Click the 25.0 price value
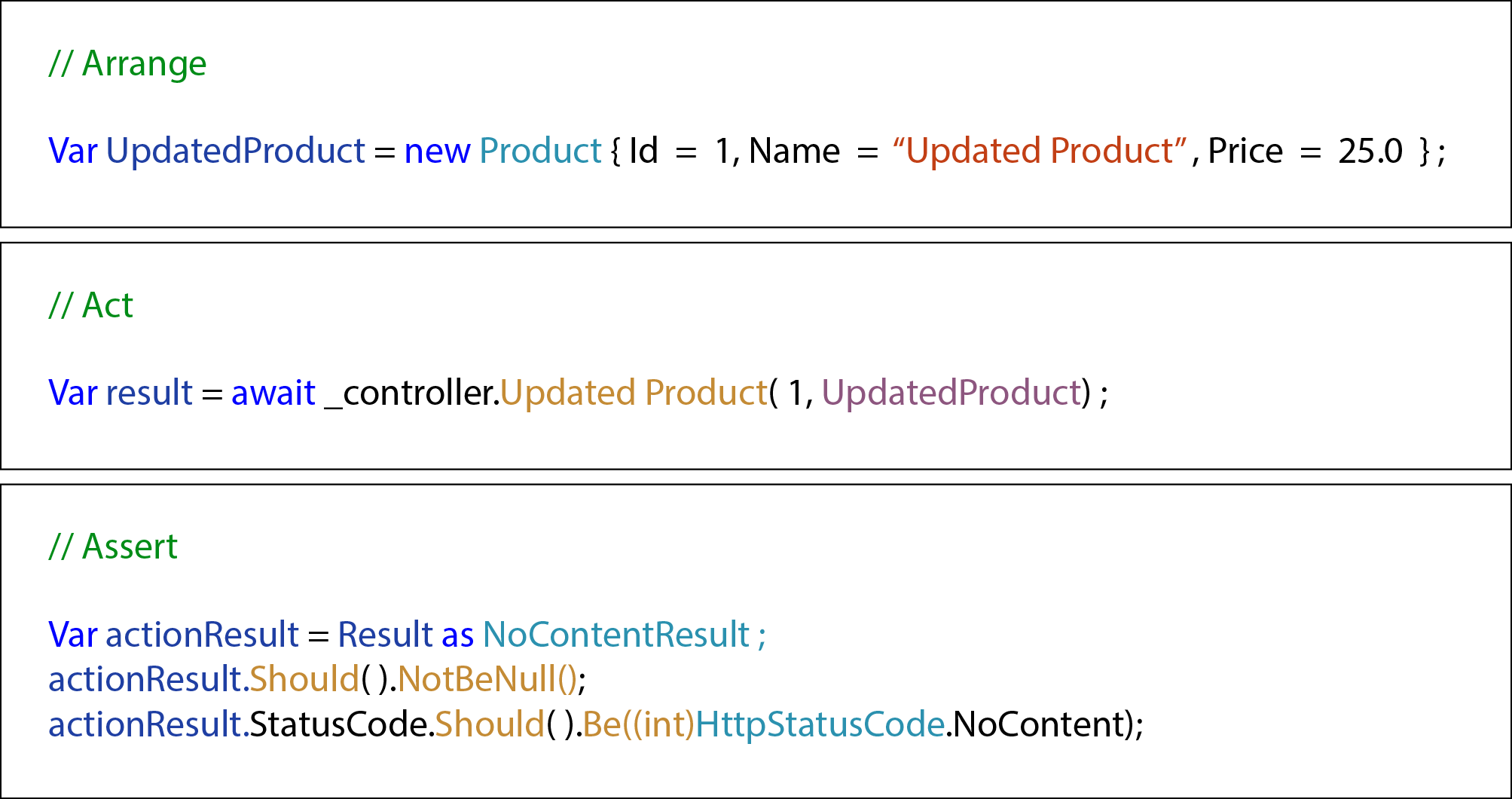This screenshot has width=1512, height=799. pos(1370,151)
